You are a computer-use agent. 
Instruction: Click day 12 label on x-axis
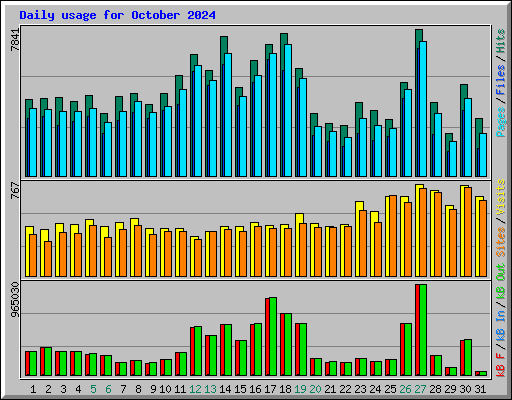tap(195, 389)
